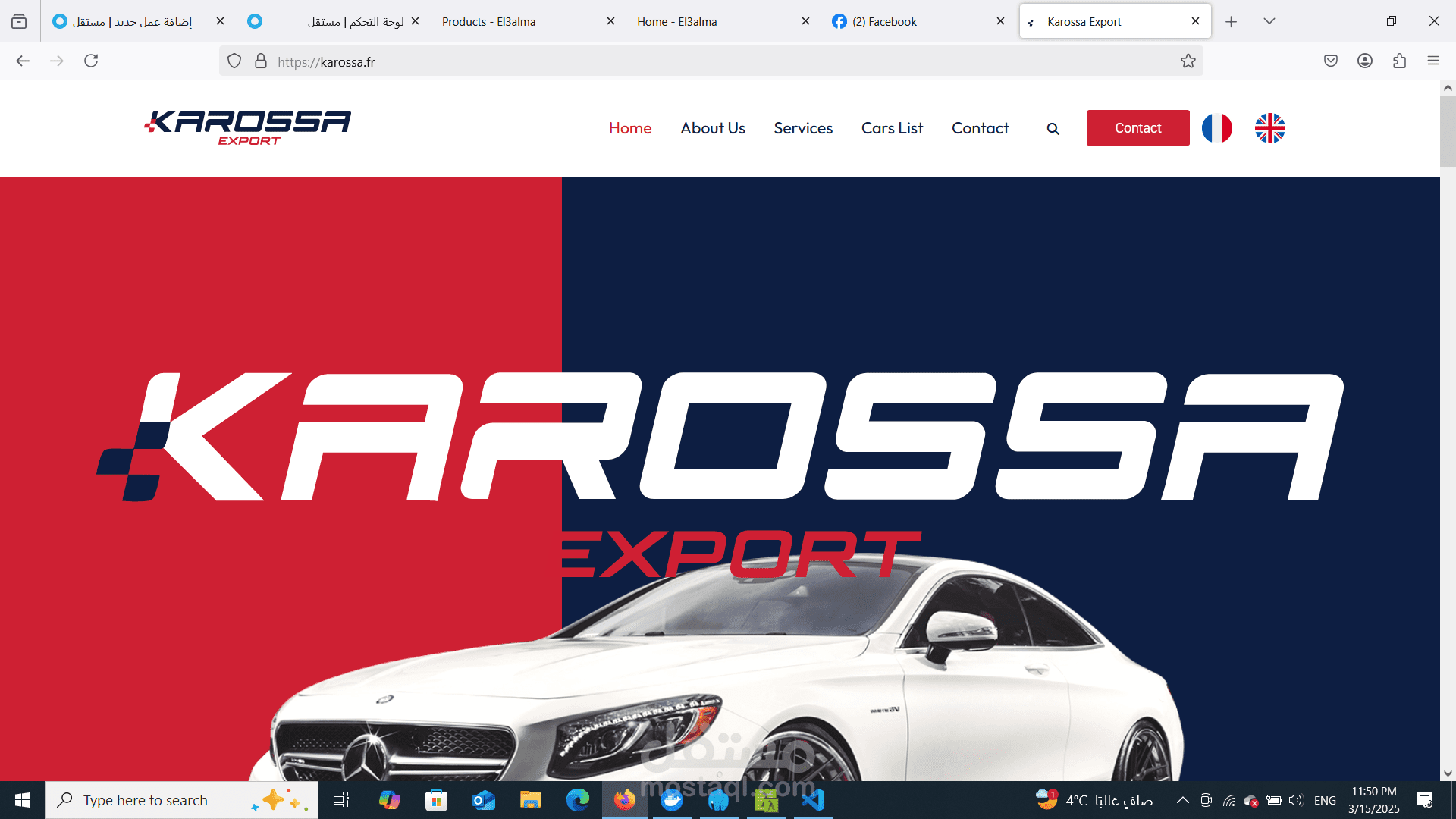Screen dimensions: 1456x819
Task: Click the karossa.fr address bar
Action: (x=682, y=61)
